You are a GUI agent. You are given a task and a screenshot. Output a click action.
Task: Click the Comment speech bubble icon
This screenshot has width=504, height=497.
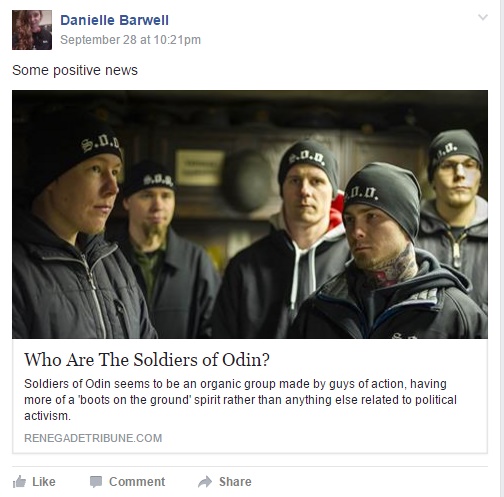tap(96, 482)
